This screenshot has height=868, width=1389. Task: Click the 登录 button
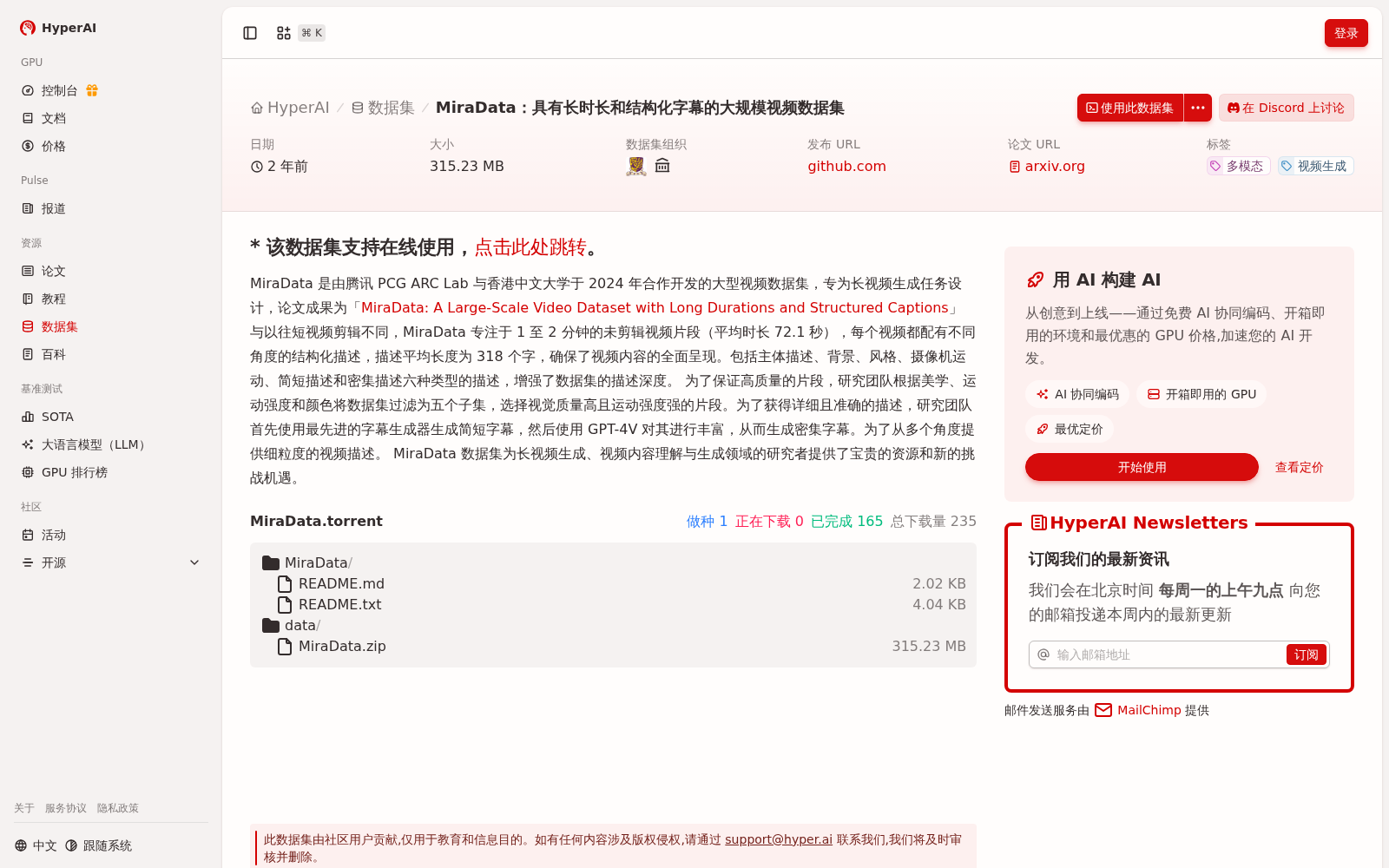[x=1346, y=33]
